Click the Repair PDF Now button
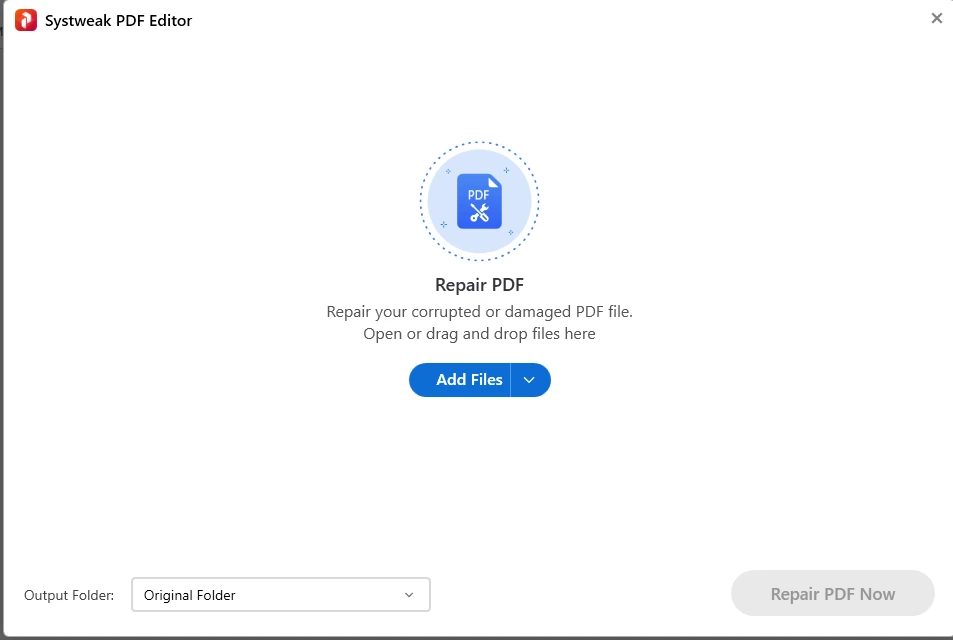Viewport: 953px width, 640px height. (x=833, y=593)
